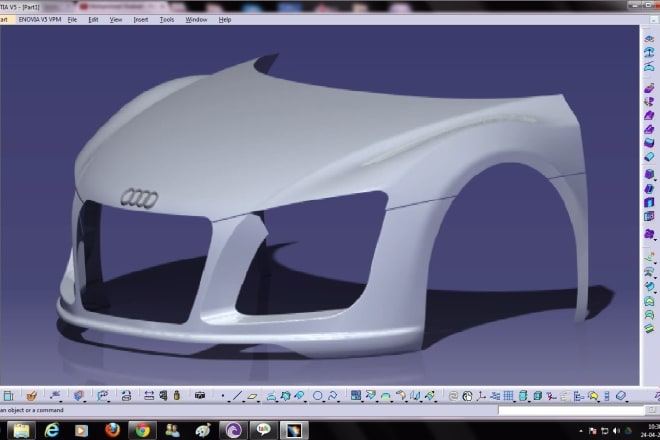Screen dimensions: 660x440
Task: Open Google Chrome from the taskbar
Action: pyautogui.click(x=142, y=430)
